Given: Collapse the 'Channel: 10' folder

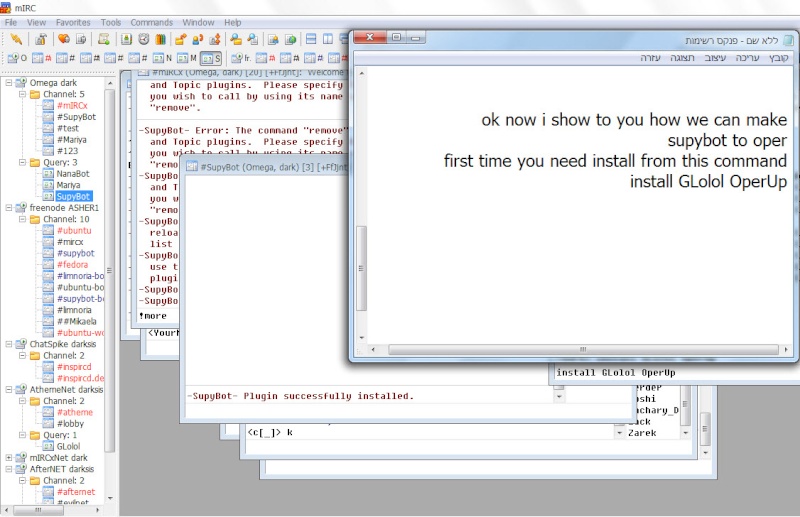Looking at the screenshot, I should 22,219.
